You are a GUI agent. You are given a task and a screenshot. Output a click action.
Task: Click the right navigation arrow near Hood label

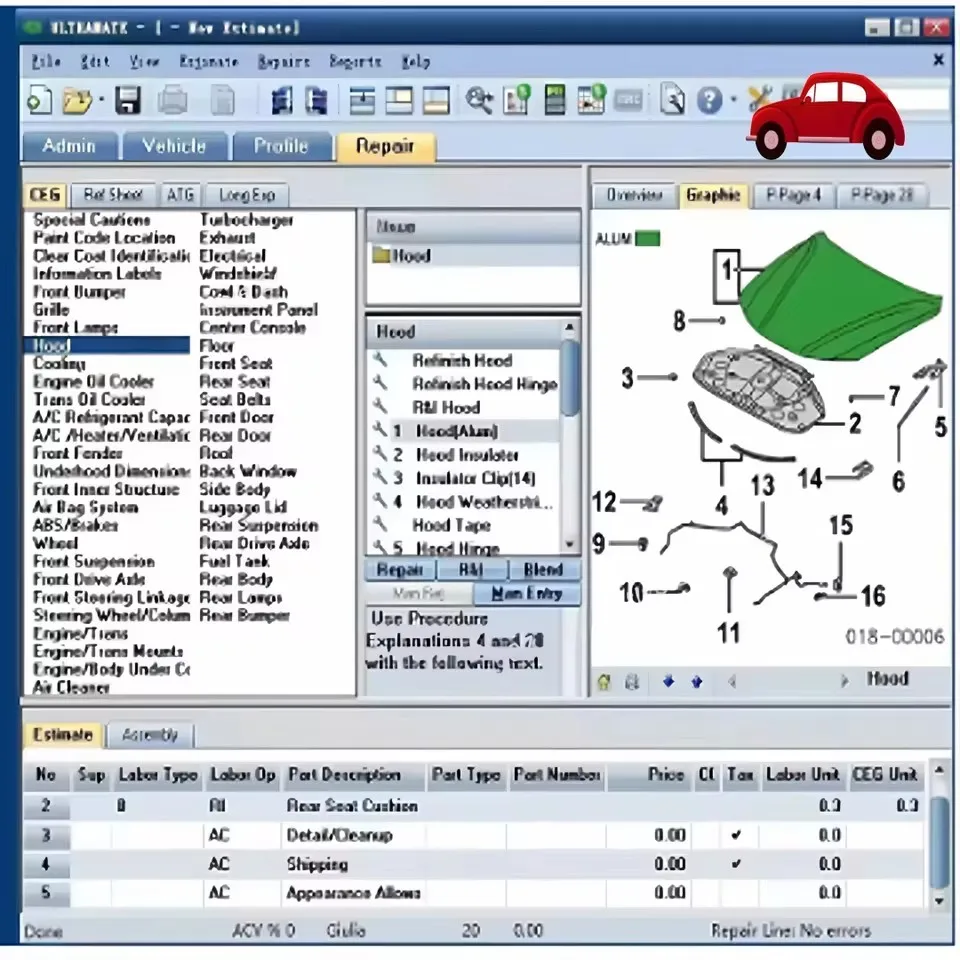pyautogui.click(x=845, y=681)
